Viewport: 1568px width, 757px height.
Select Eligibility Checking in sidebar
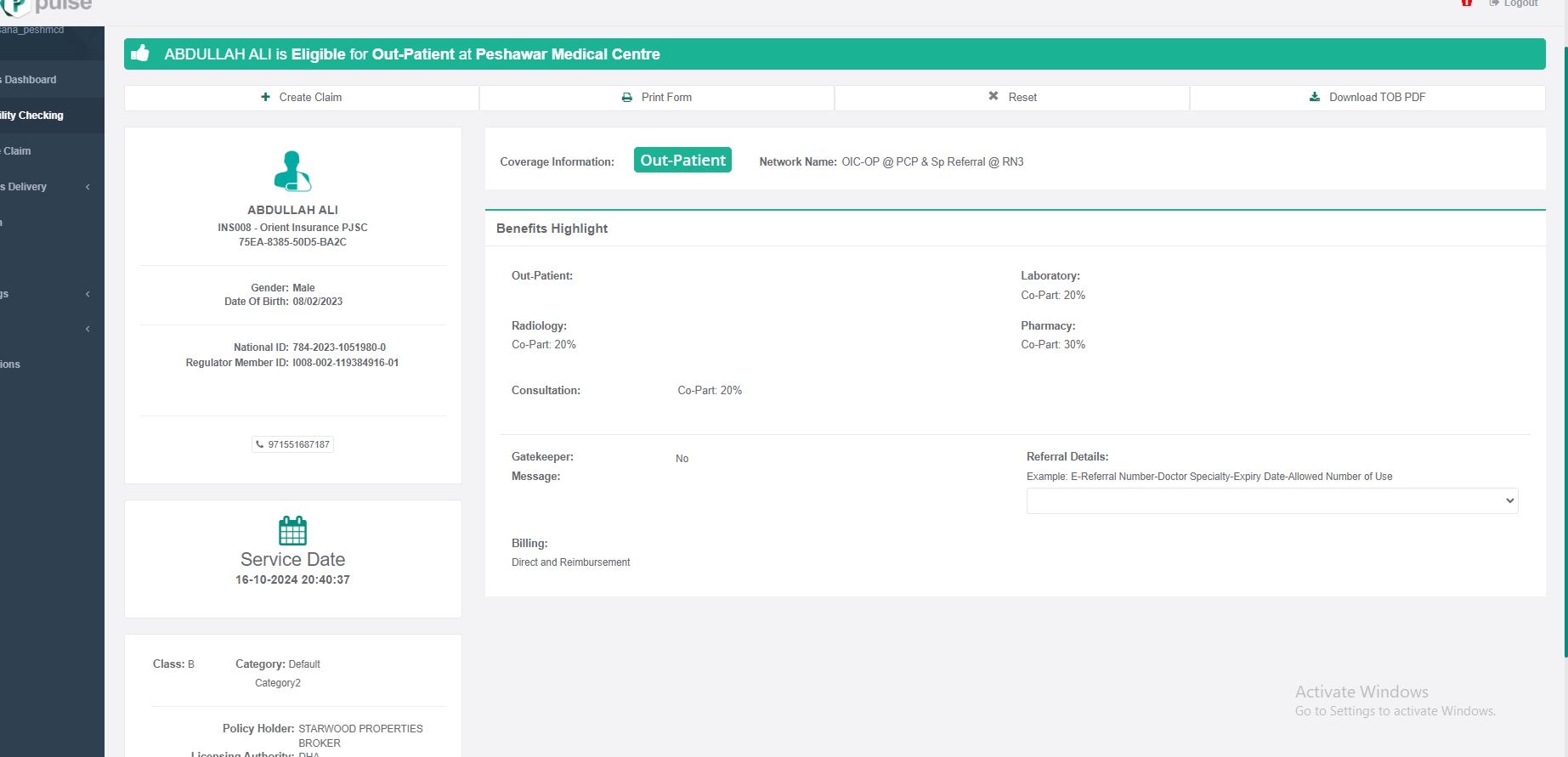(32, 116)
